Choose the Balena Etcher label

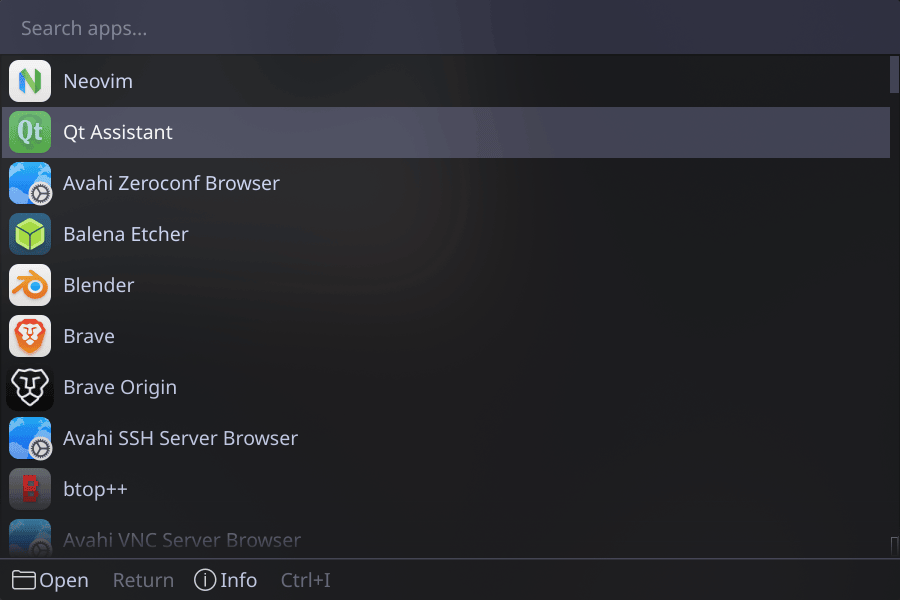click(x=126, y=234)
